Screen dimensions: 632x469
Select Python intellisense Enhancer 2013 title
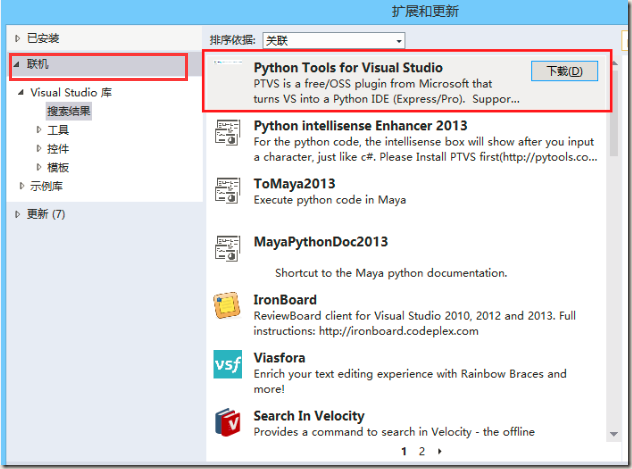click(360, 126)
